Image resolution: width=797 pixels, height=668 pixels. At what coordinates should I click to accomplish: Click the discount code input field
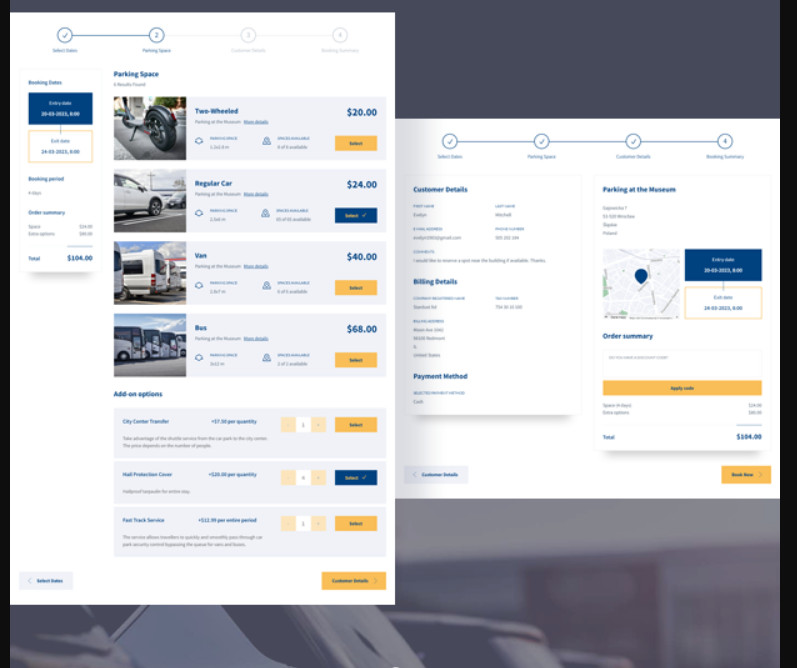(x=682, y=364)
